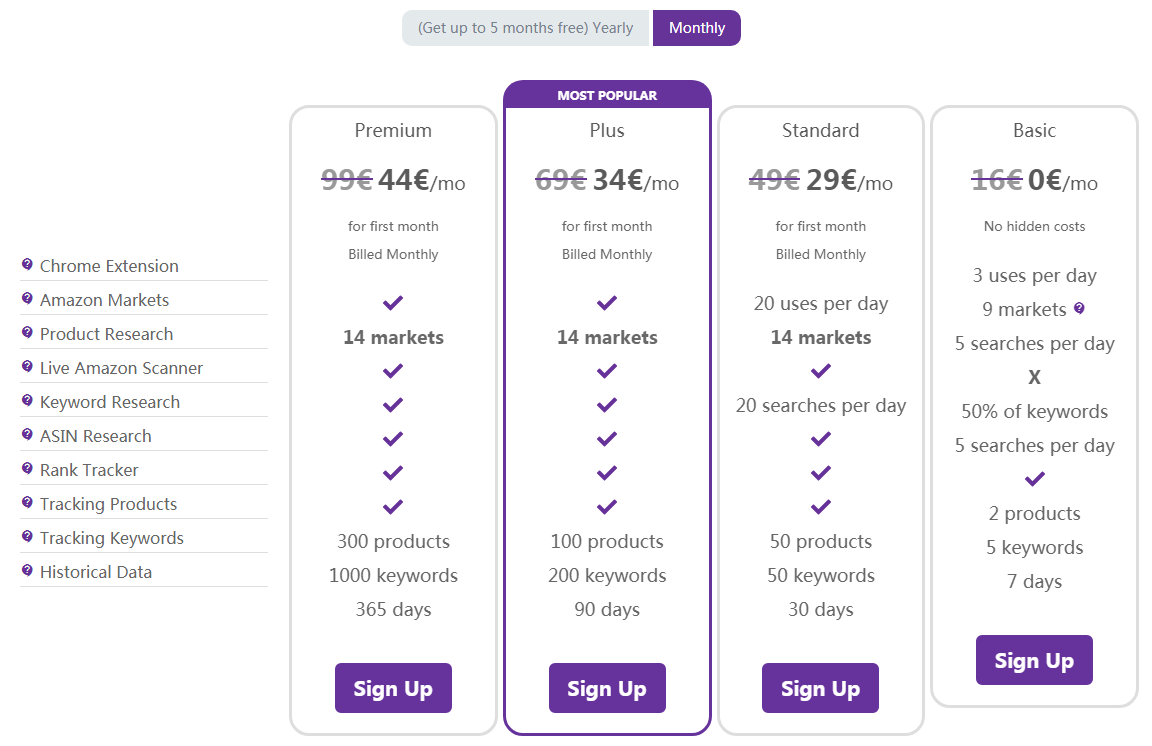This screenshot has width=1152, height=746.
Task: Switch billing to the Yearly option
Action: pos(525,28)
